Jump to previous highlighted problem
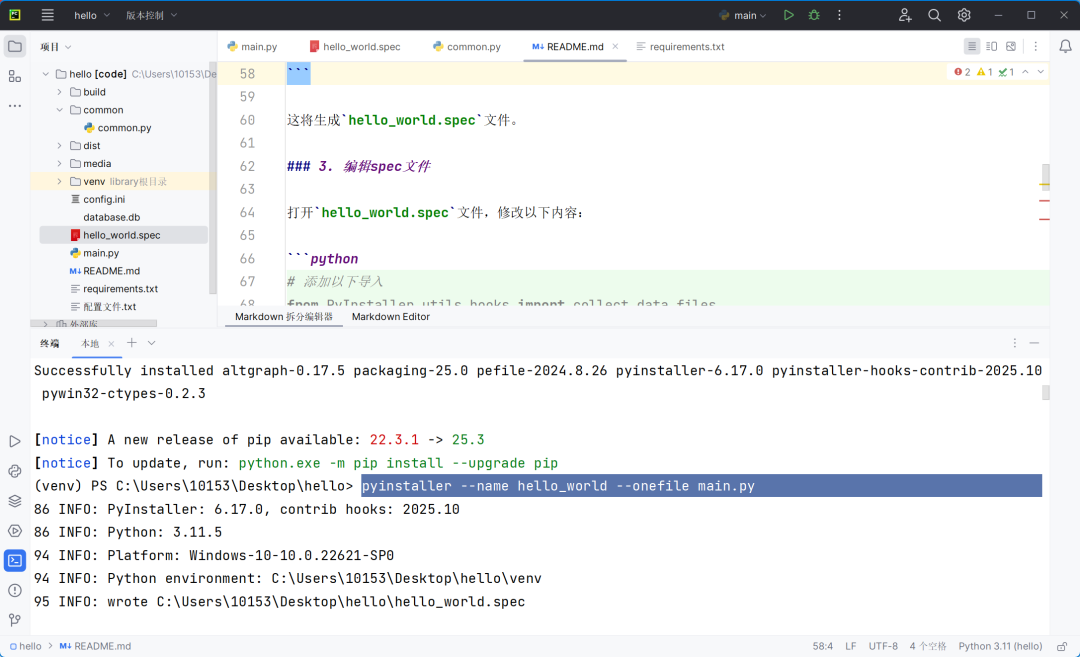Screen dimensions: 1080x657 click(1026, 72)
